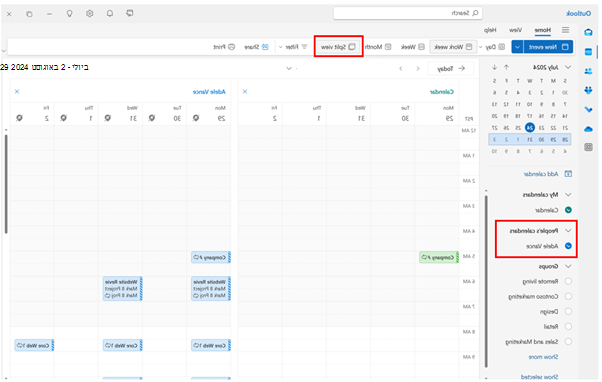Open the notifications bell in the title bar
This screenshot has height=382, width=602.
pos(110,13)
